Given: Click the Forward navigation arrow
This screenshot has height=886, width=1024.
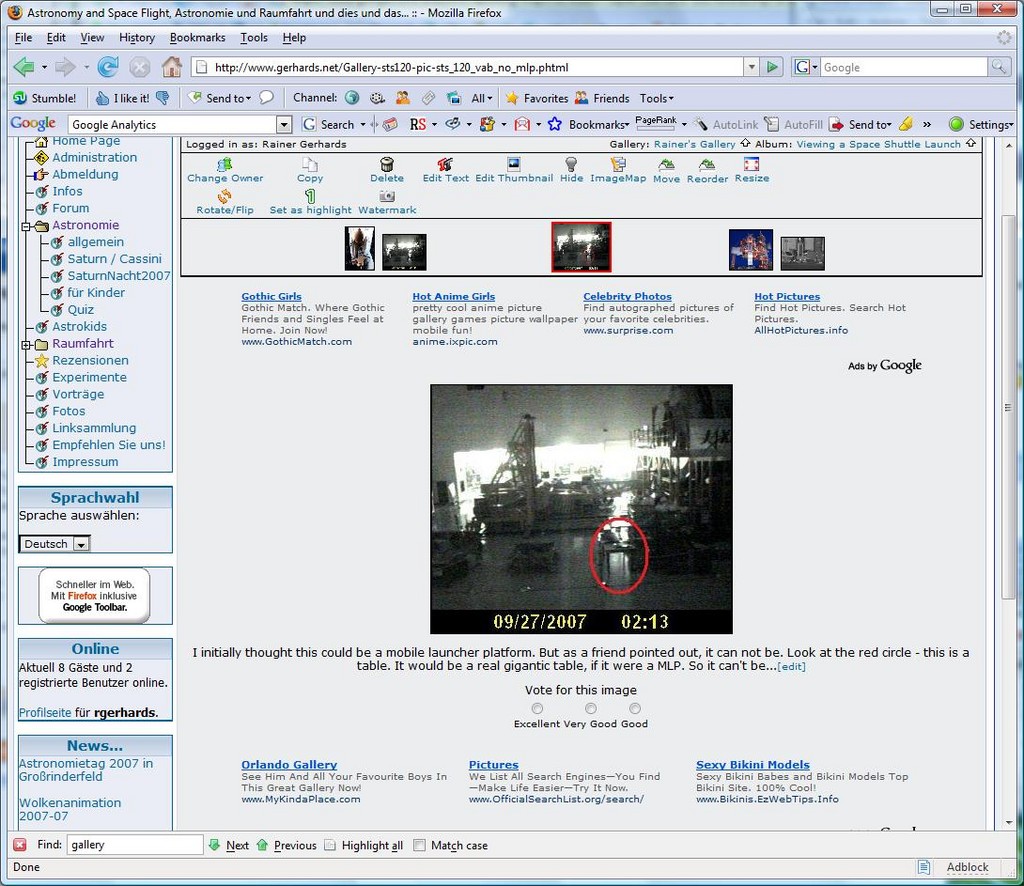Looking at the screenshot, I should 65,67.
